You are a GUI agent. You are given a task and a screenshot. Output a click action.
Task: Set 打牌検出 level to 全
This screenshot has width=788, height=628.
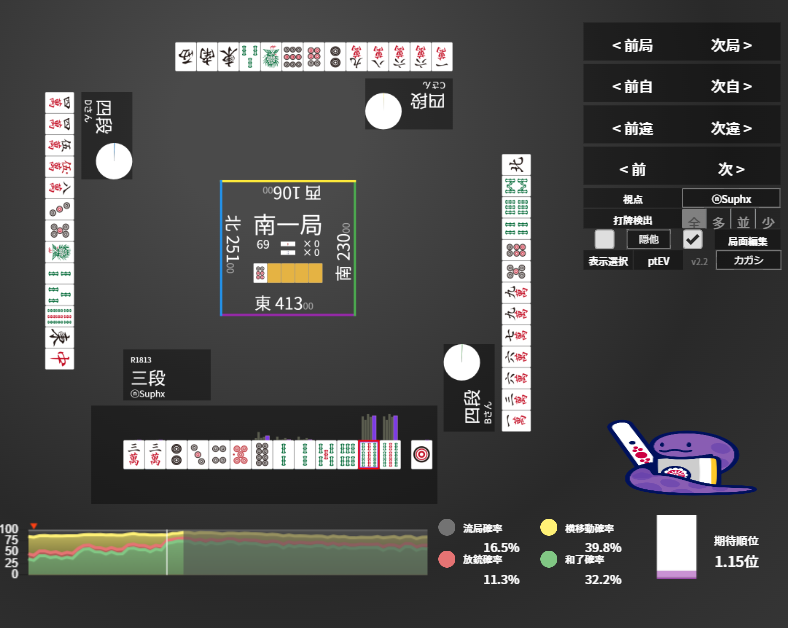coord(694,220)
